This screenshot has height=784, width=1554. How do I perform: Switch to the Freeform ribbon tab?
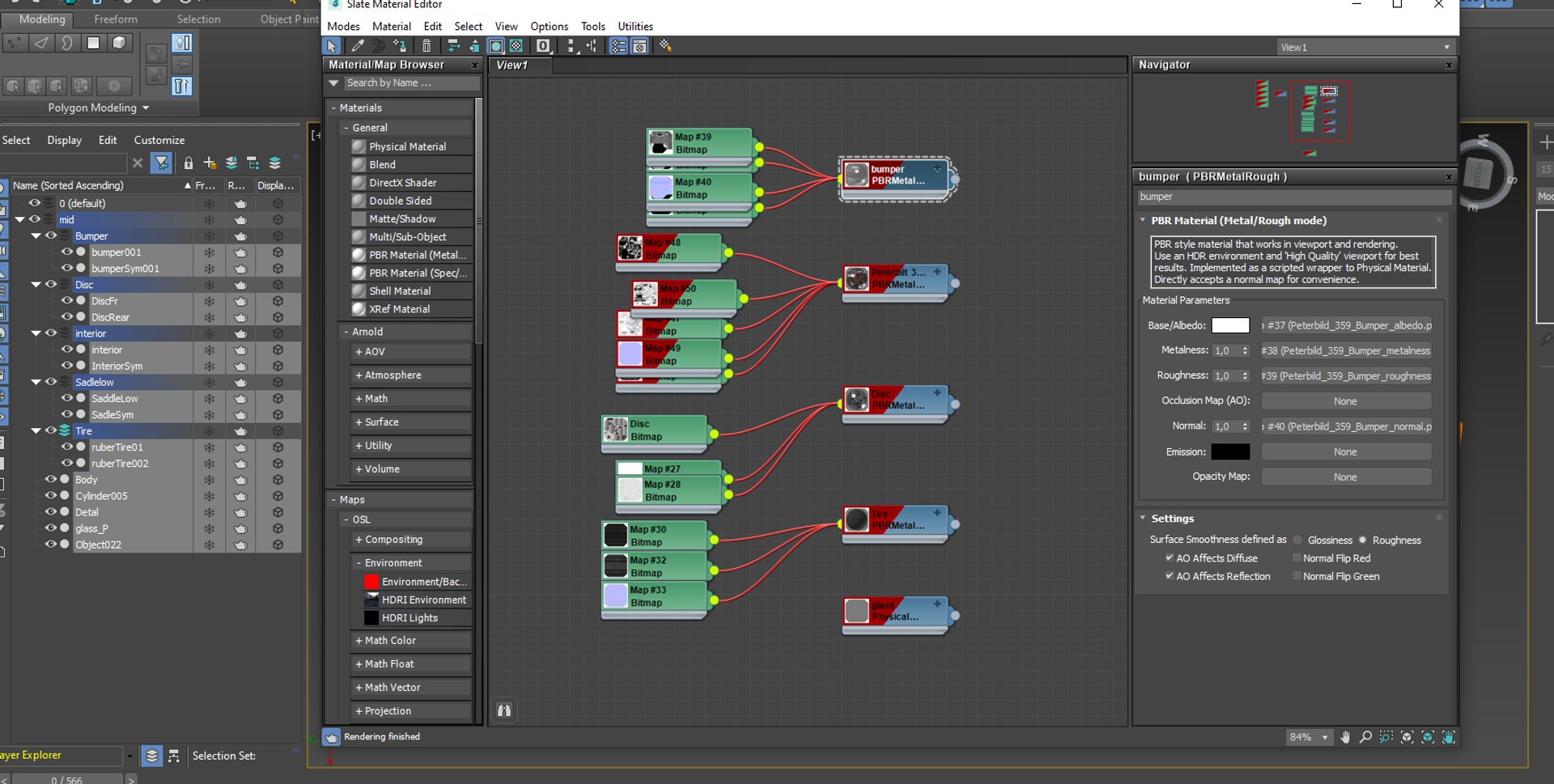pyautogui.click(x=116, y=19)
